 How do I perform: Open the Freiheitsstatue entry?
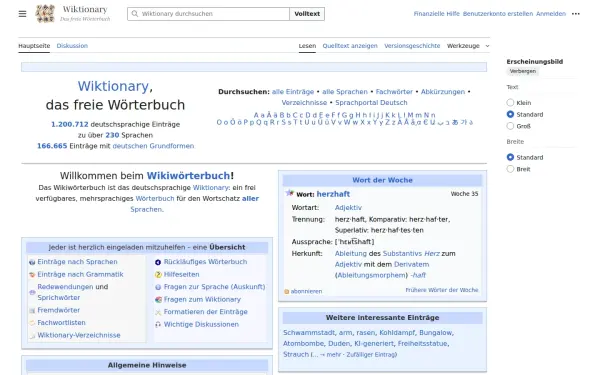tap(422, 344)
